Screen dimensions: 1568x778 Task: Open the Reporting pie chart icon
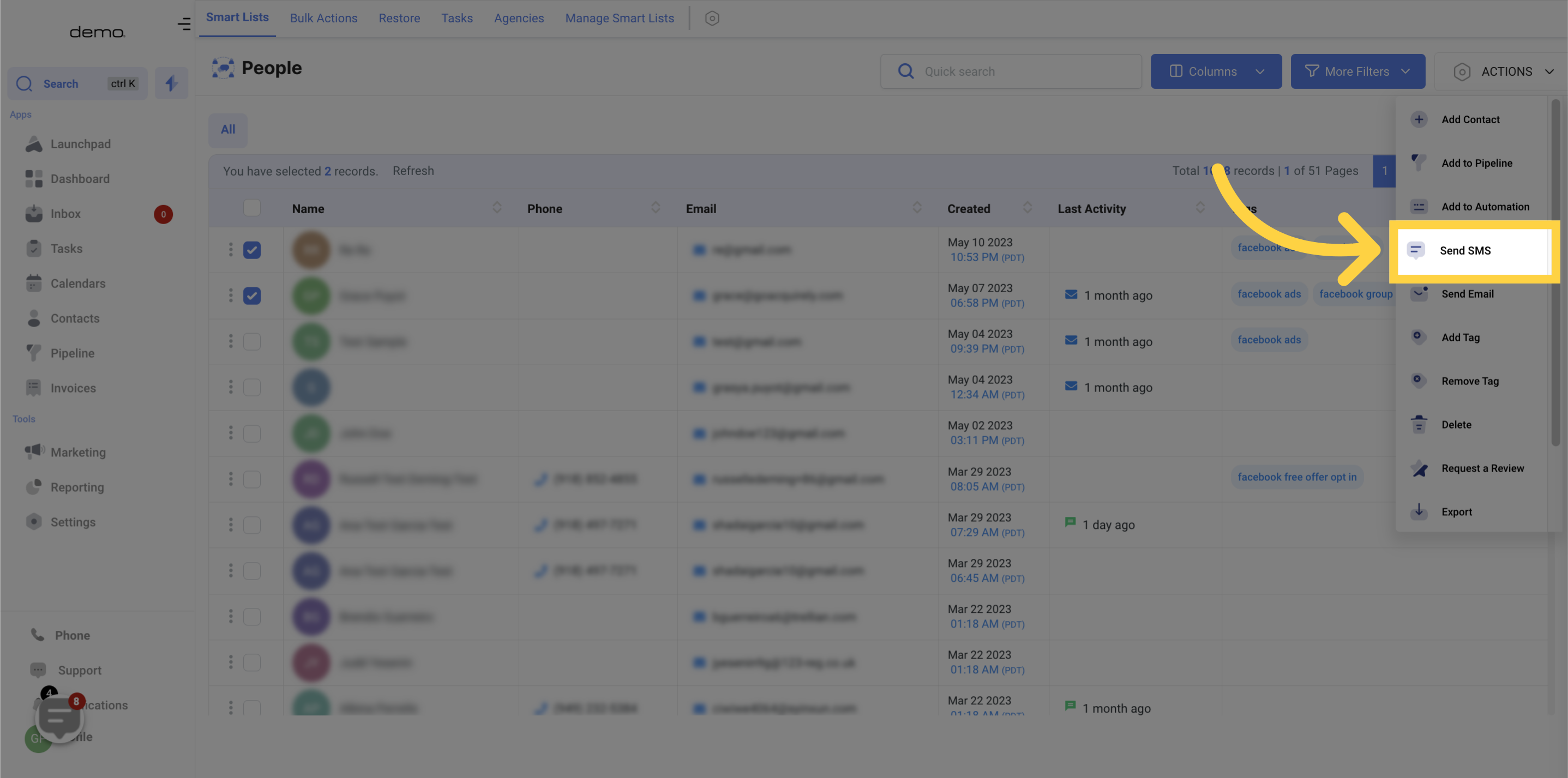pyautogui.click(x=34, y=487)
